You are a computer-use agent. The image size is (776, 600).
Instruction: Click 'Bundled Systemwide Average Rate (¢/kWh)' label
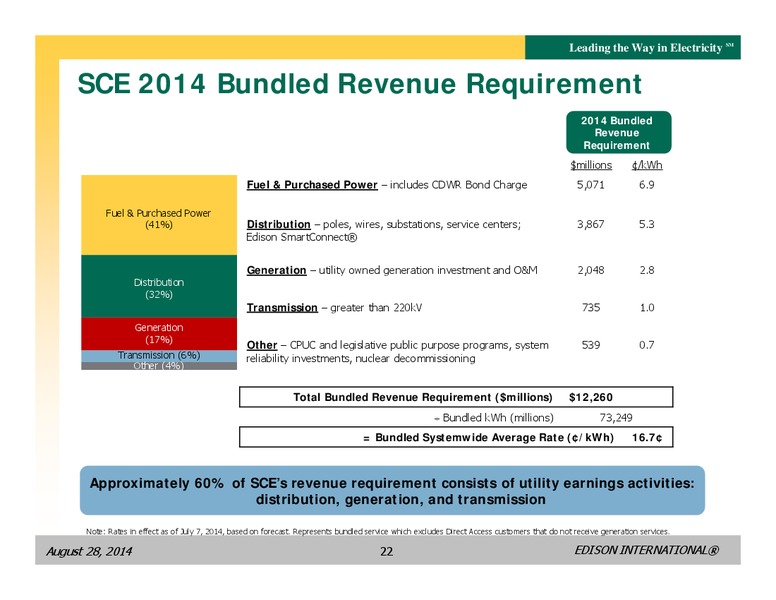coord(494,438)
